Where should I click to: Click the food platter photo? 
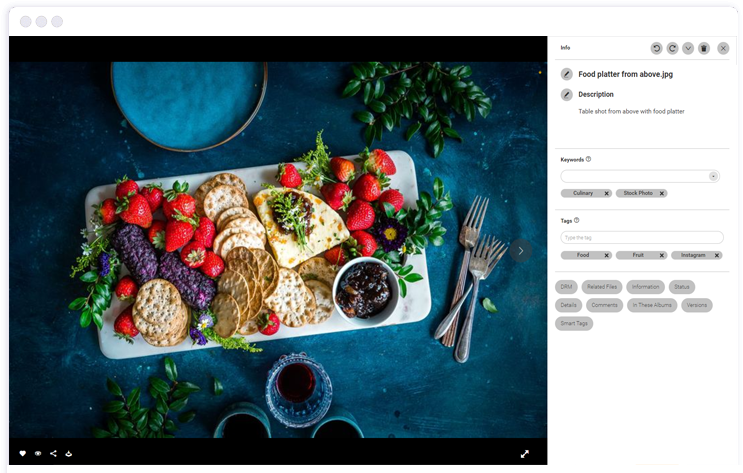pyautogui.click(x=278, y=250)
